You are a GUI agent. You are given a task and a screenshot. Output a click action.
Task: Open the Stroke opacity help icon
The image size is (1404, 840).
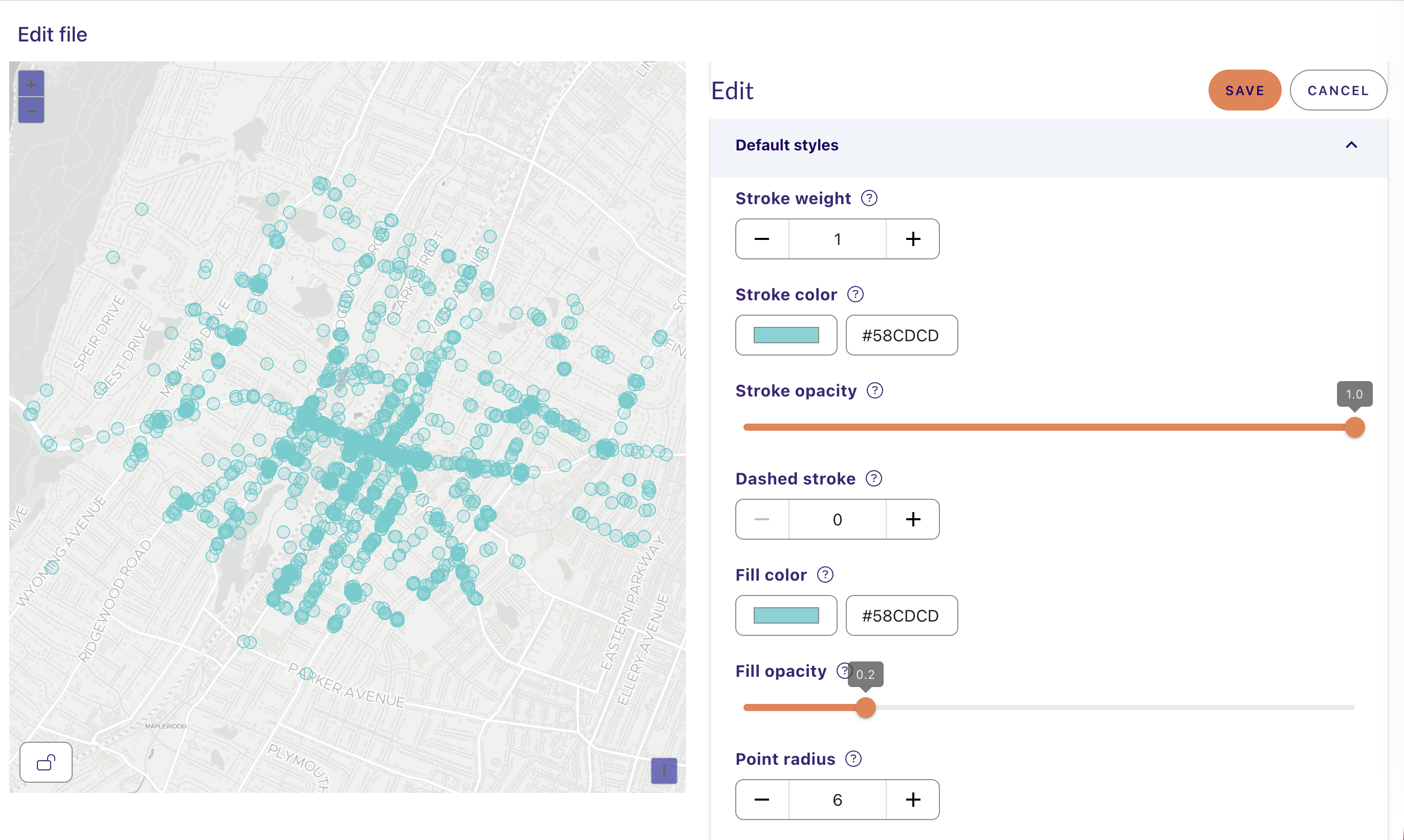pyautogui.click(x=874, y=390)
